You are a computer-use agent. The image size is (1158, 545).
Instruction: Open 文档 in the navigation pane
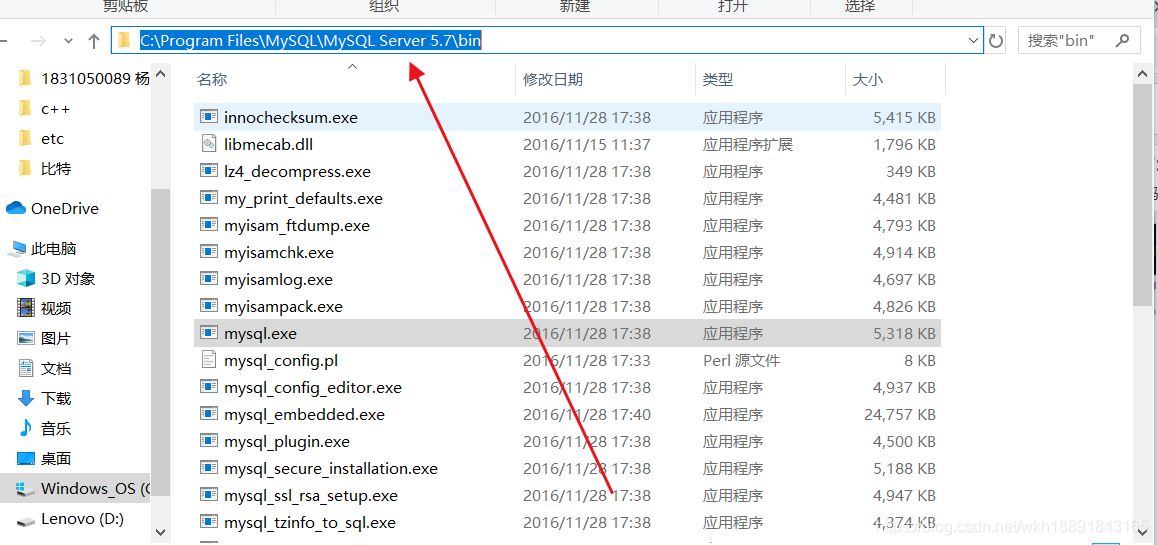(56, 369)
